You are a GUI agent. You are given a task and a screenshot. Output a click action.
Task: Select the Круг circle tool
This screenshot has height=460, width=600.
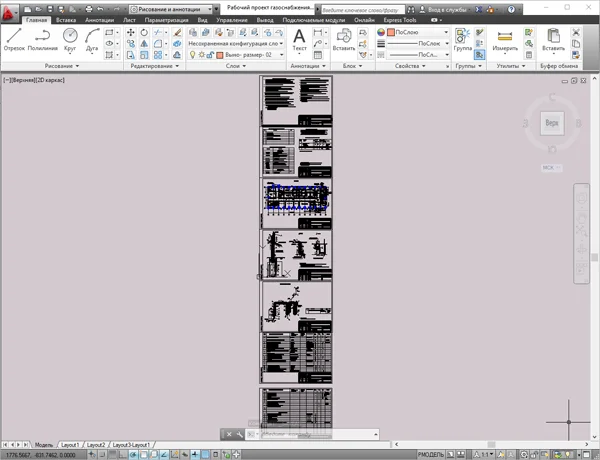(70, 39)
